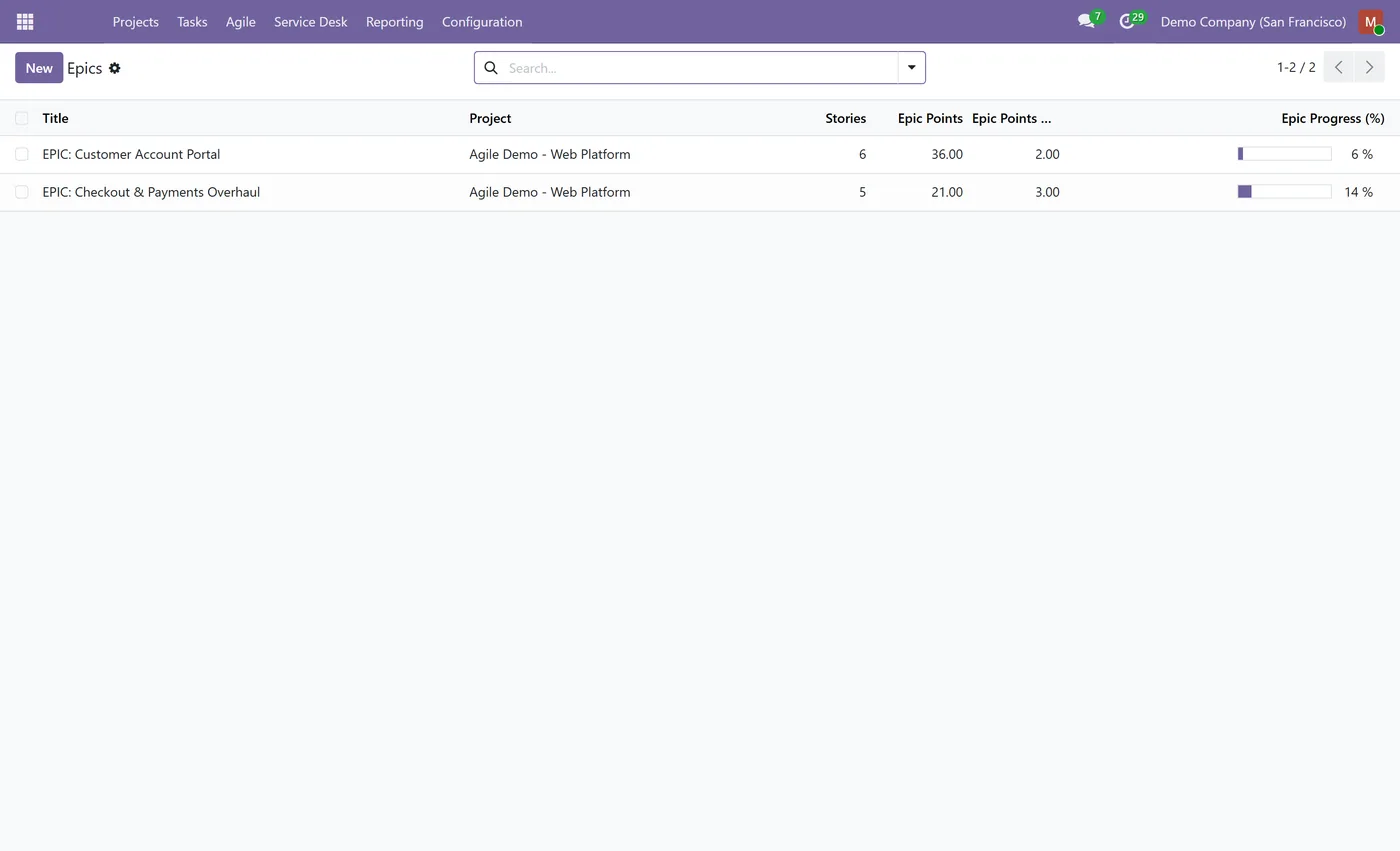Open EPIC: Customer Account Portal record
The width and height of the screenshot is (1400, 851).
pos(131,154)
